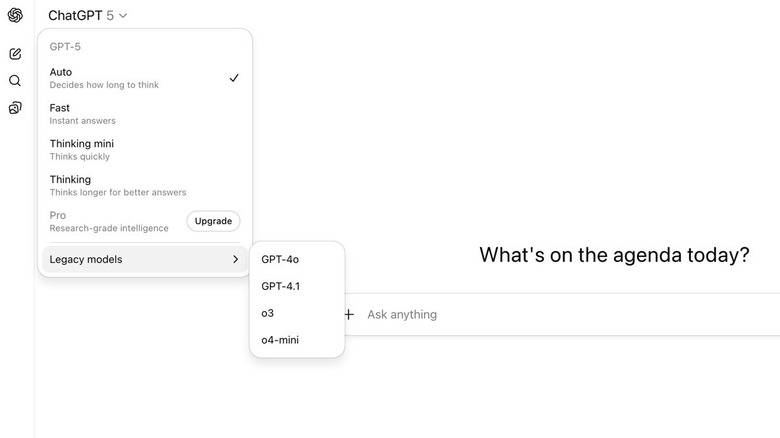The height and width of the screenshot is (438, 780).
Task: Click the Legacy models chevron arrow
Action: [235, 259]
